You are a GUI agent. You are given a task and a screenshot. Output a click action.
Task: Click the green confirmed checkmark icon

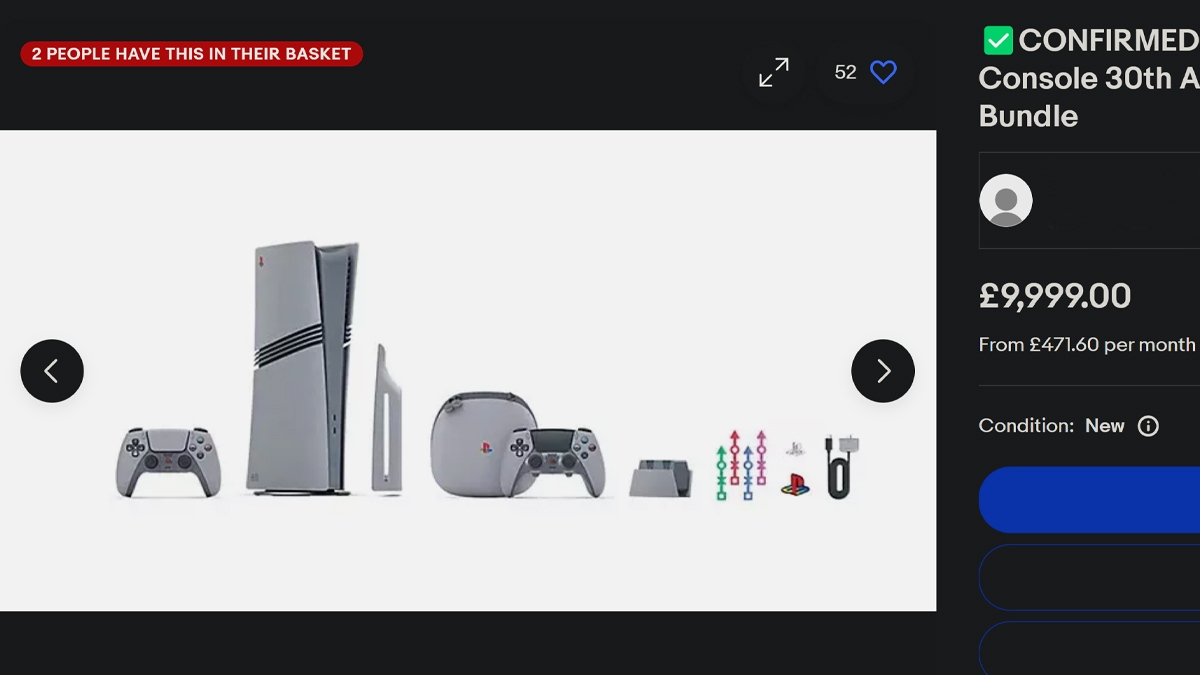(998, 41)
